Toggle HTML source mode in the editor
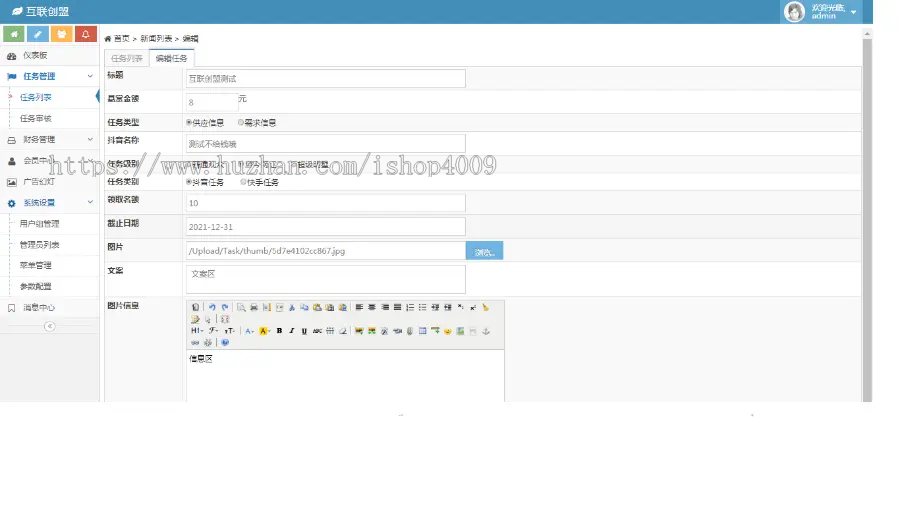The height and width of the screenshot is (506, 900). tap(196, 308)
